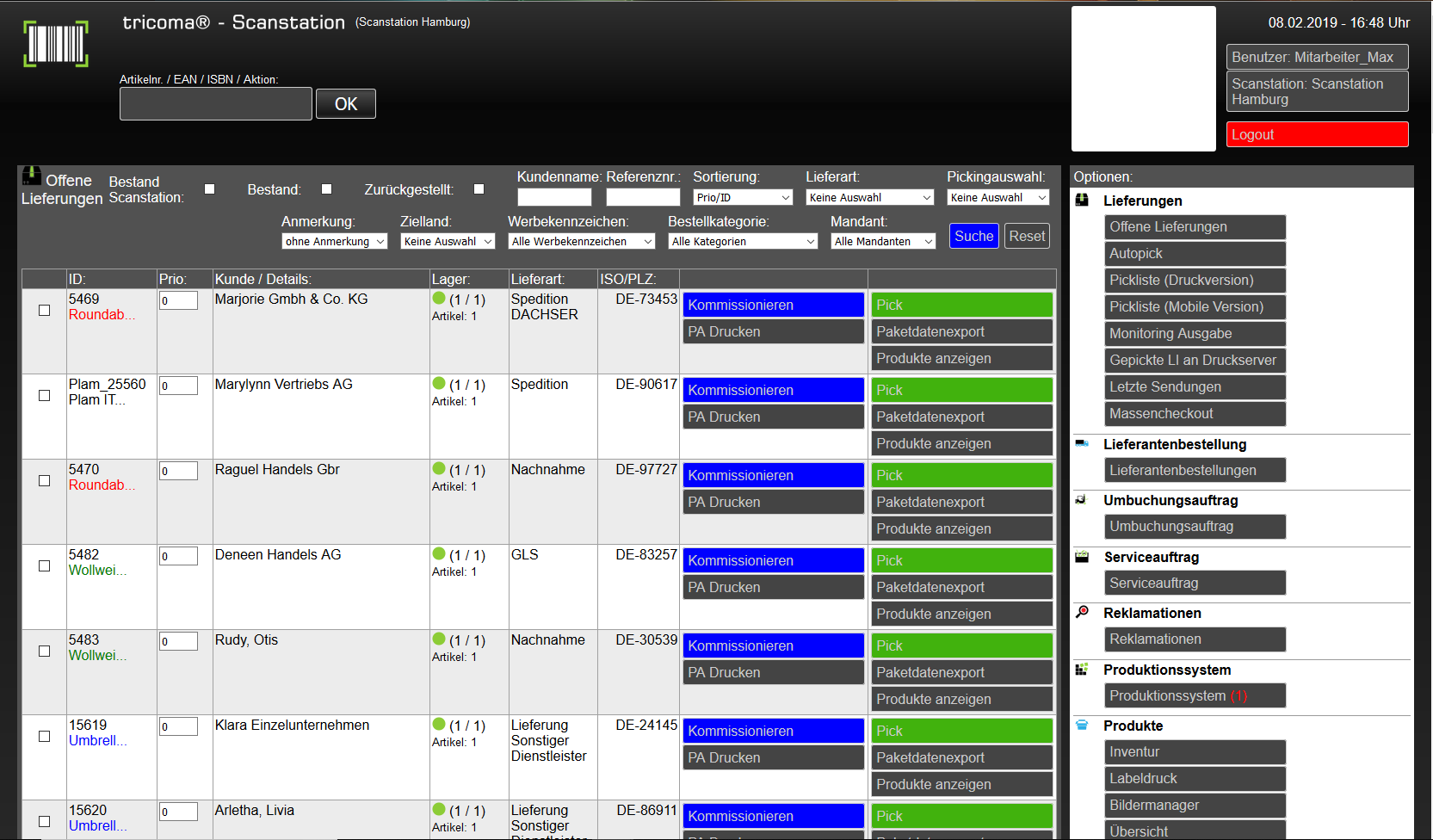Open the Massencheckout menu entry
1433x840 pixels.
pos(1195,414)
